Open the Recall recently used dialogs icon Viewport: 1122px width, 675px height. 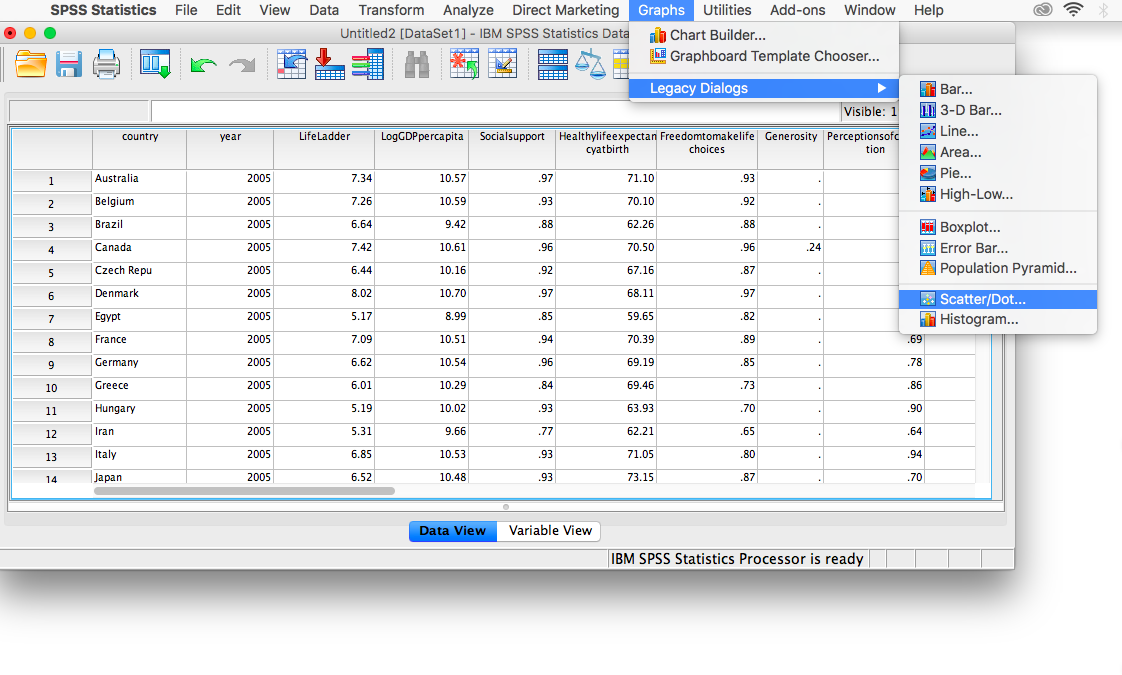tap(155, 64)
